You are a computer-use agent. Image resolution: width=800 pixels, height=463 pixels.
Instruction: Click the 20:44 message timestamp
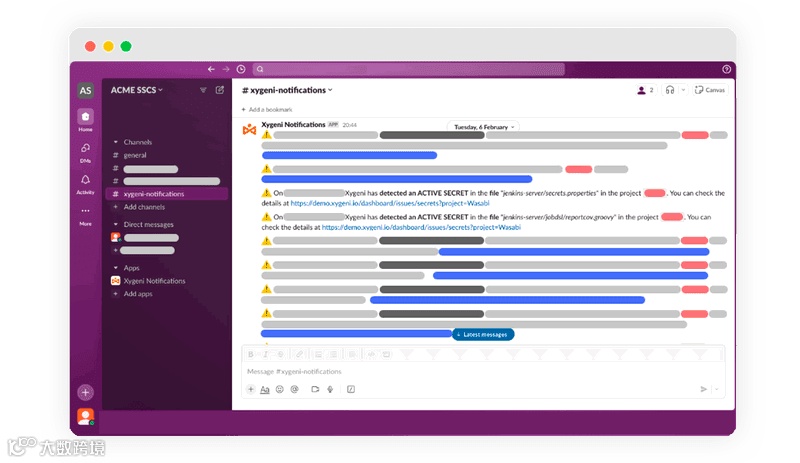point(349,125)
